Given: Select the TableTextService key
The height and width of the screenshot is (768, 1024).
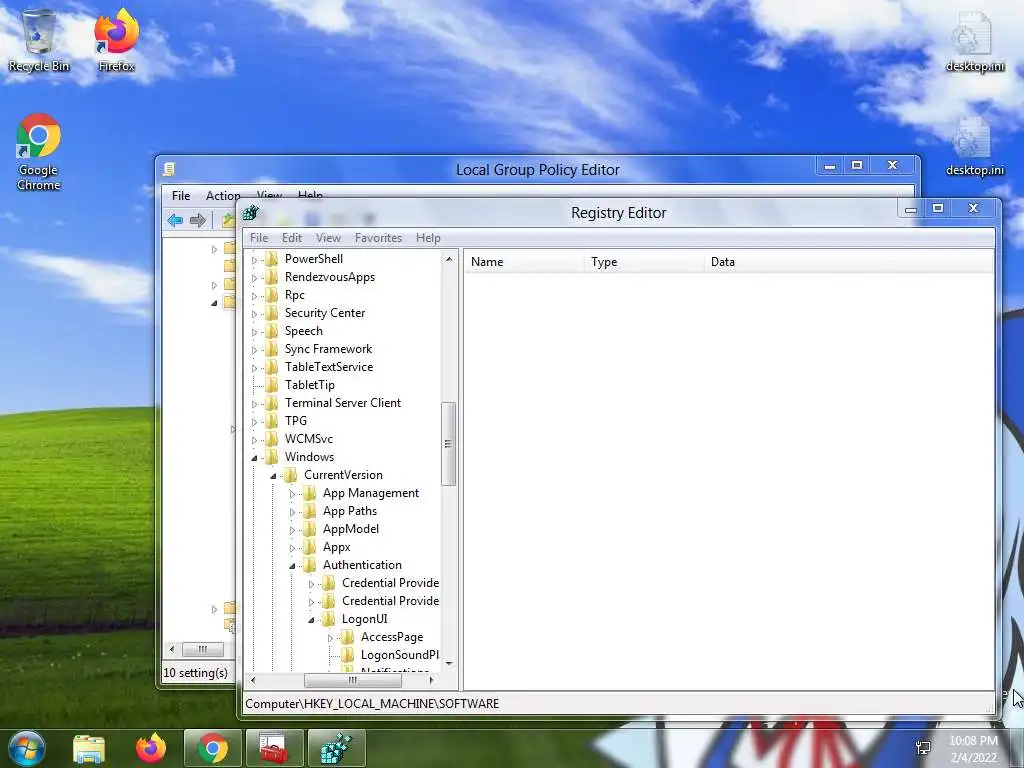Looking at the screenshot, I should coord(328,366).
